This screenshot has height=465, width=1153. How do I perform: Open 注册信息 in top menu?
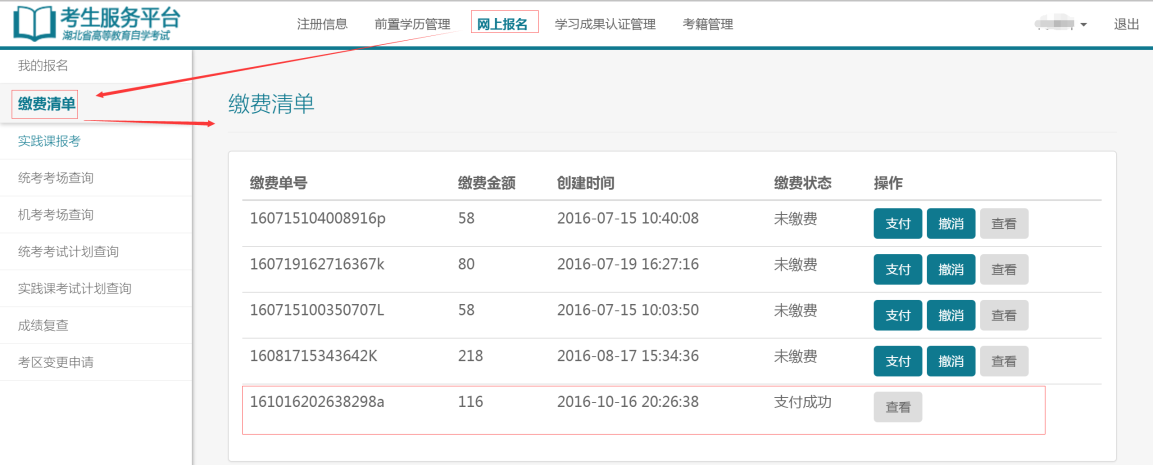click(322, 24)
